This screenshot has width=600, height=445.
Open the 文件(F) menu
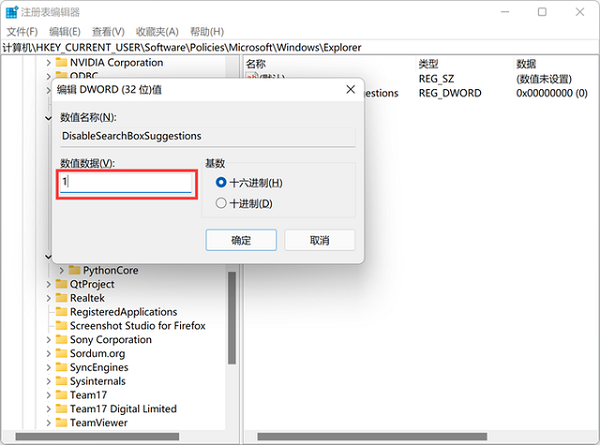[22, 32]
